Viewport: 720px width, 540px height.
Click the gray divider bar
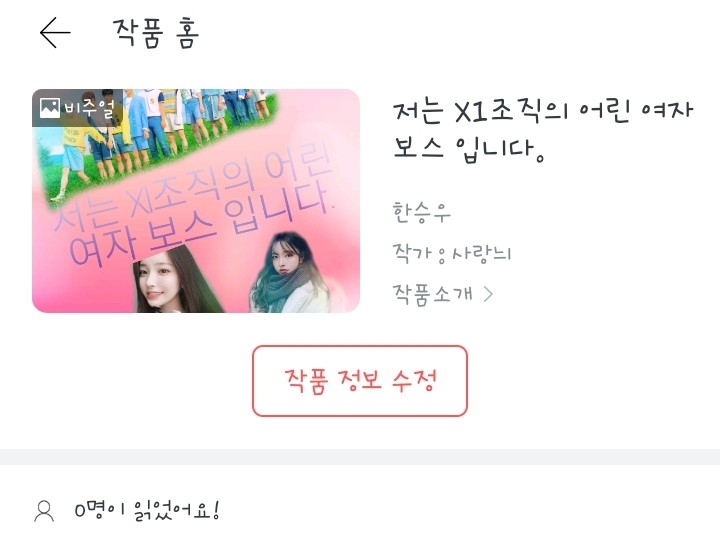360,456
